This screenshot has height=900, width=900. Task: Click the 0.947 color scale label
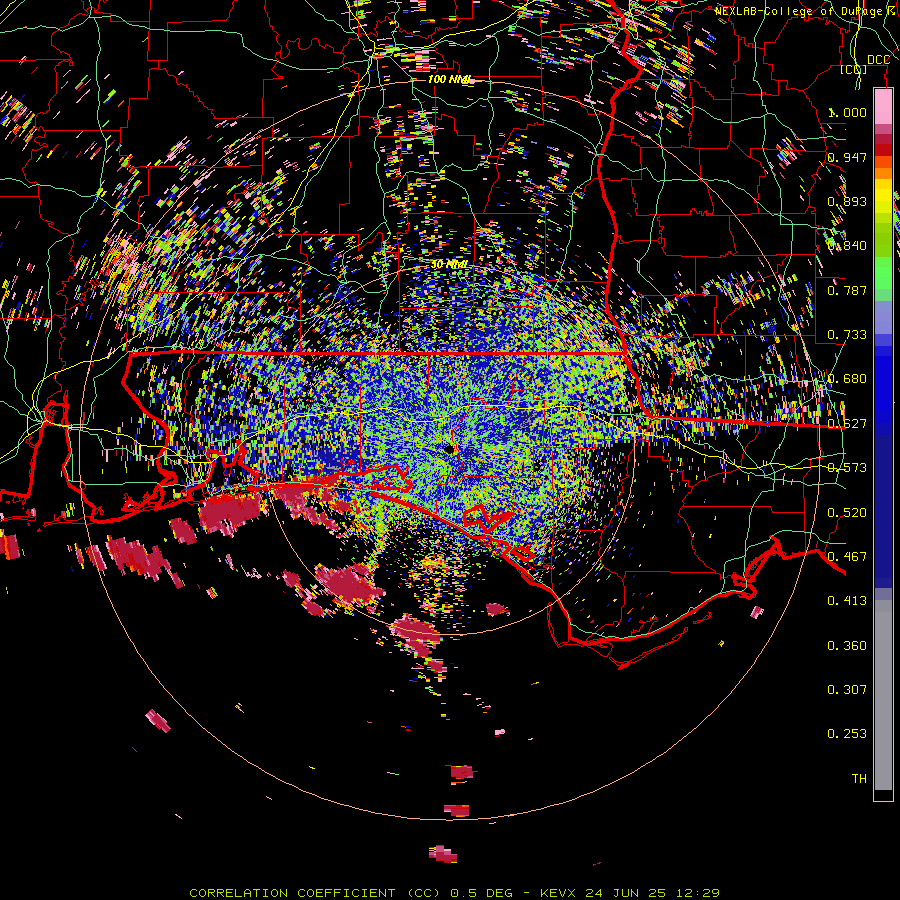point(847,157)
